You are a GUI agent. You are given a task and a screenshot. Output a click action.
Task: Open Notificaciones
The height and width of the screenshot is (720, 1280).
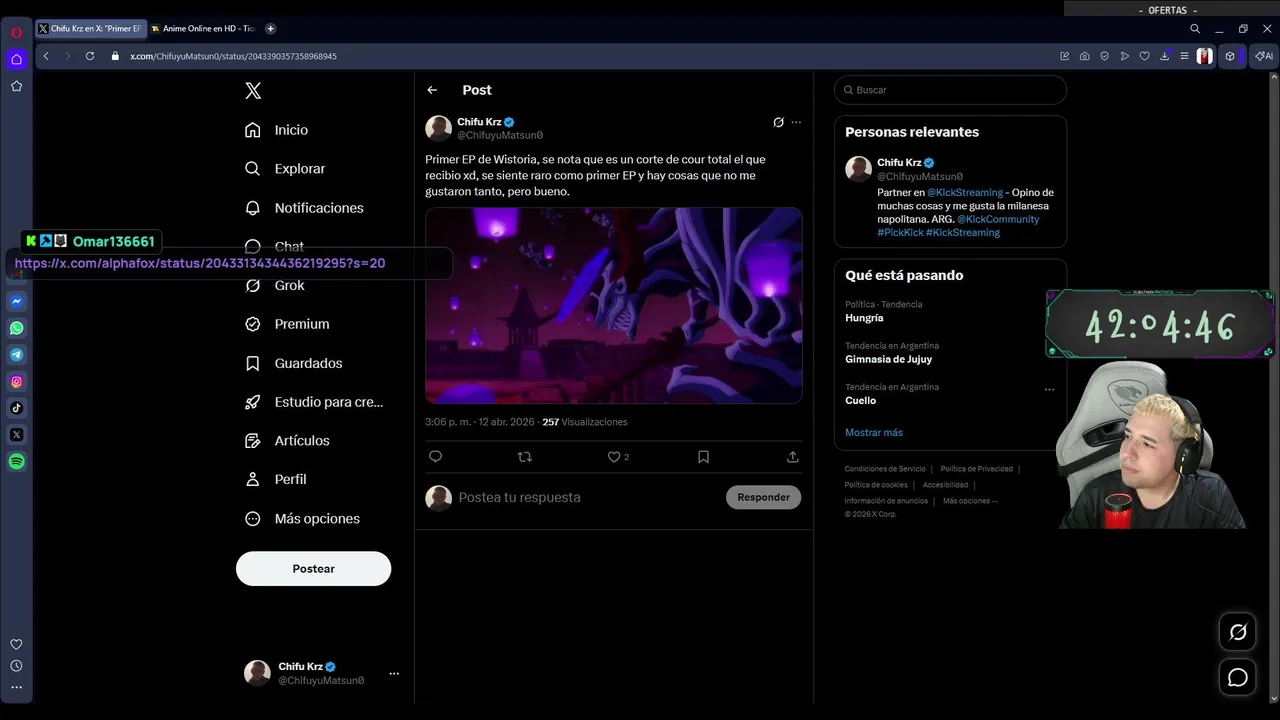(305, 208)
